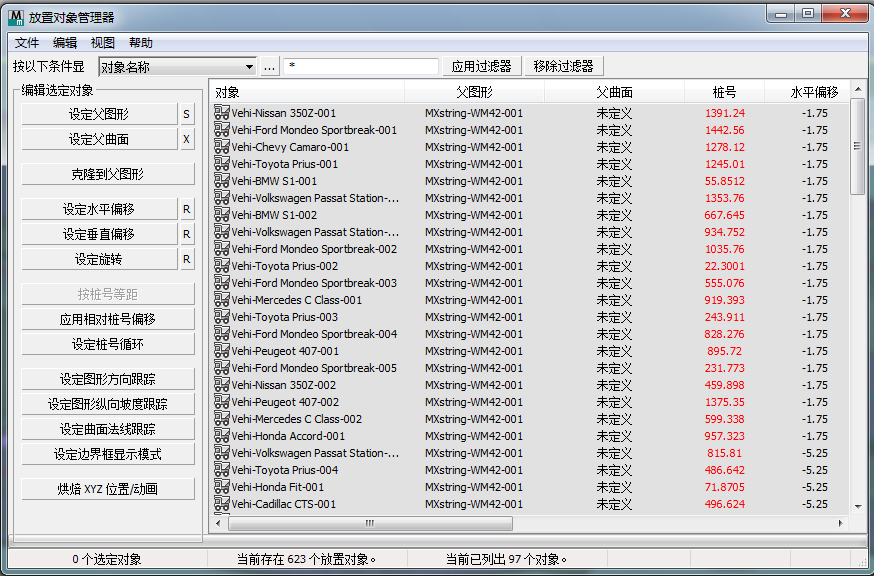
Task: Click the icon of Vehi-Peugeot 407-002
Action: (221, 402)
